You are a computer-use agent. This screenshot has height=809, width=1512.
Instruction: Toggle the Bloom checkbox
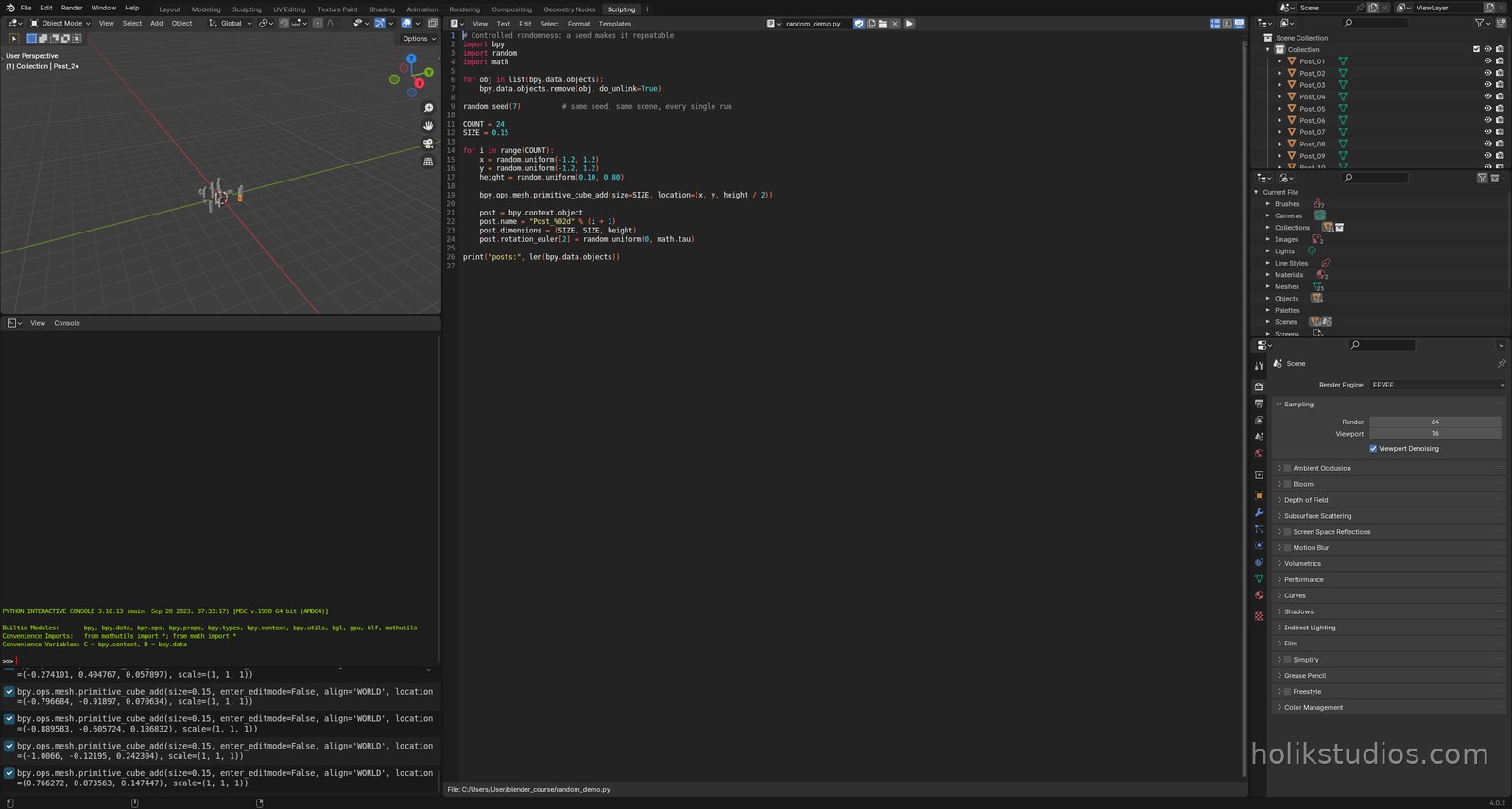pos(1287,484)
